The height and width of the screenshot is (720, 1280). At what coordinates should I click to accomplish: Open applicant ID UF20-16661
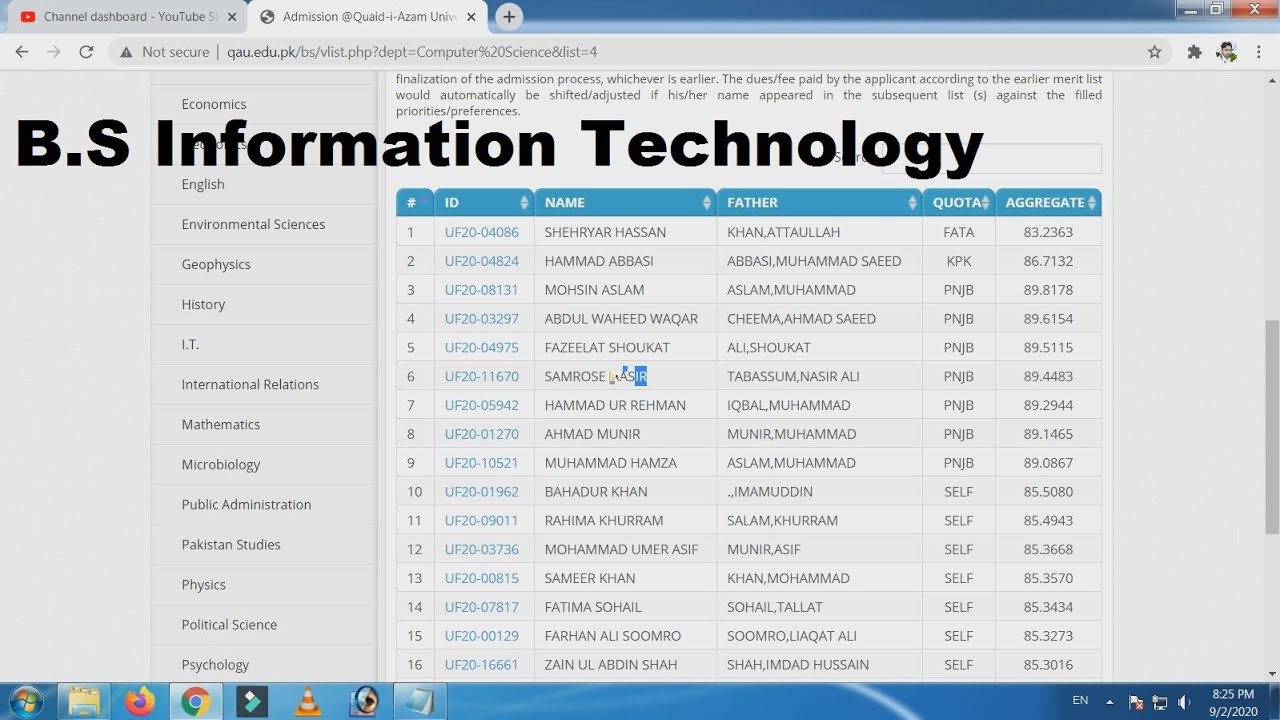pyautogui.click(x=482, y=665)
